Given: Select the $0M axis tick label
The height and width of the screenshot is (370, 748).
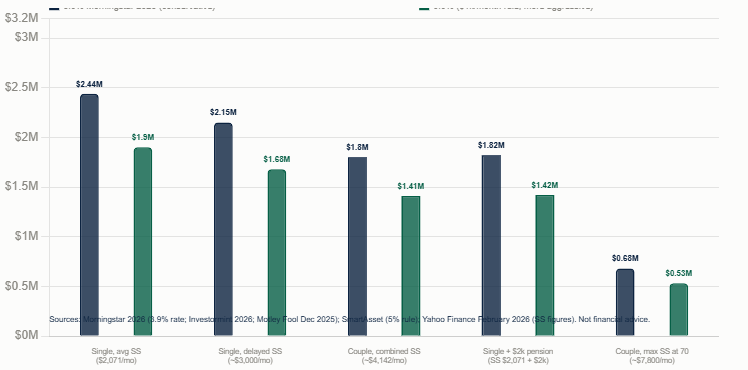Looking at the screenshot, I should click(27, 336).
